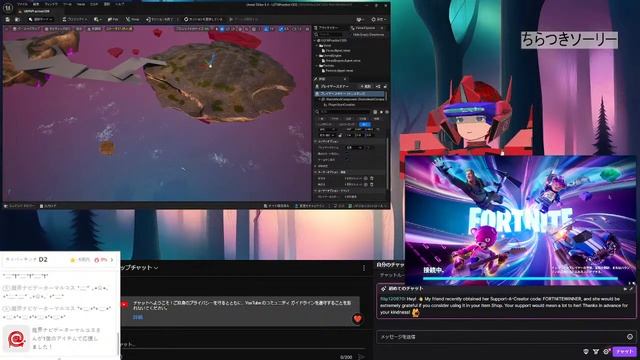
Task: Click the chevron arrow on D2 ranking widget
Action: click(112, 260)
